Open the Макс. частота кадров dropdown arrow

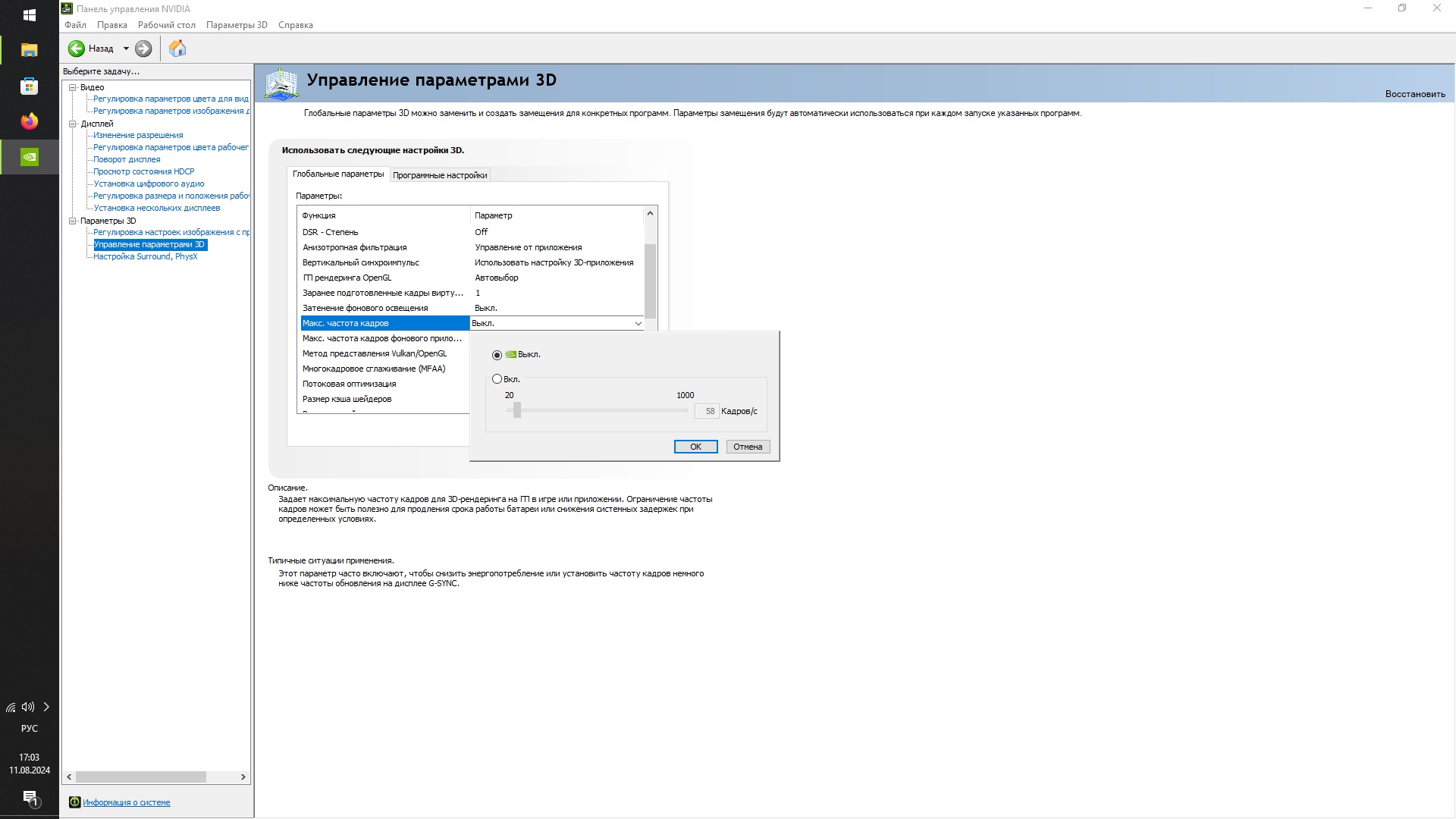(638, 324)
